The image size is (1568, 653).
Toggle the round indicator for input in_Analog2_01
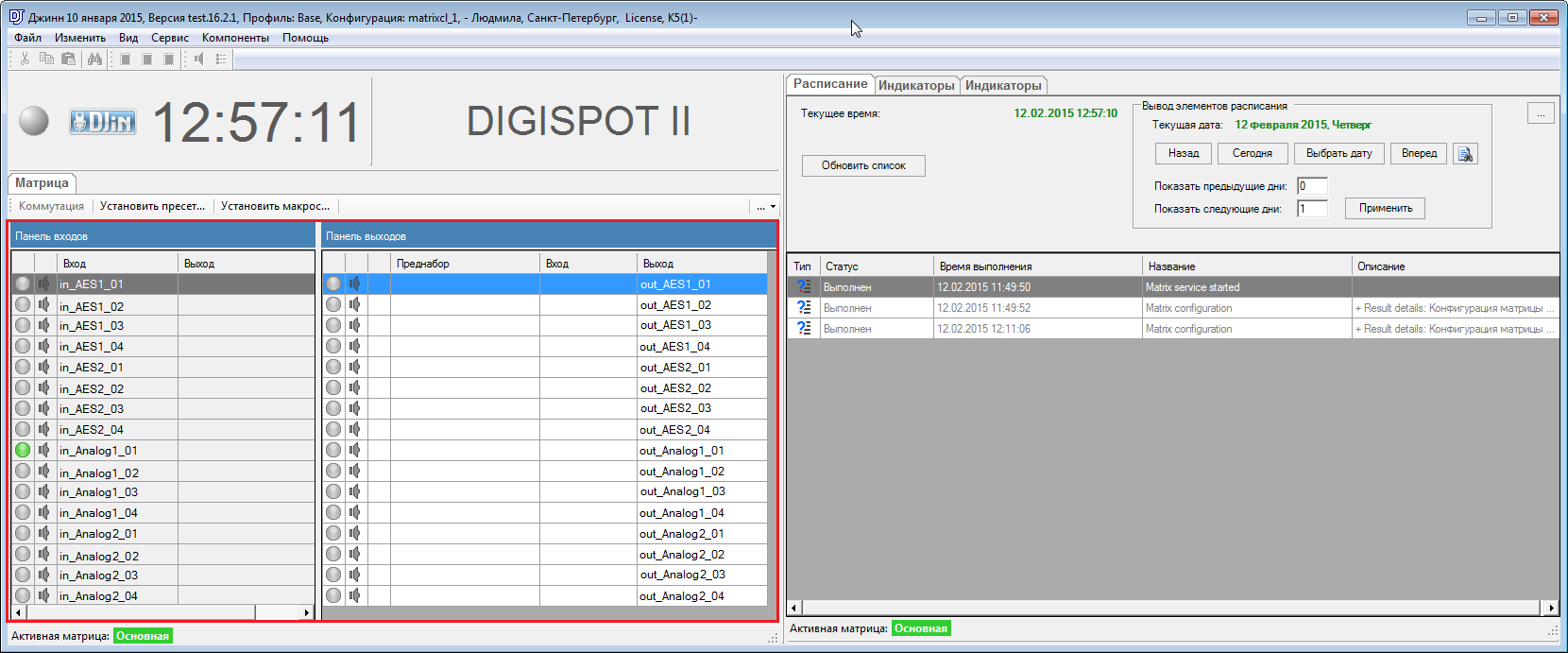click(x=23, y=533)
